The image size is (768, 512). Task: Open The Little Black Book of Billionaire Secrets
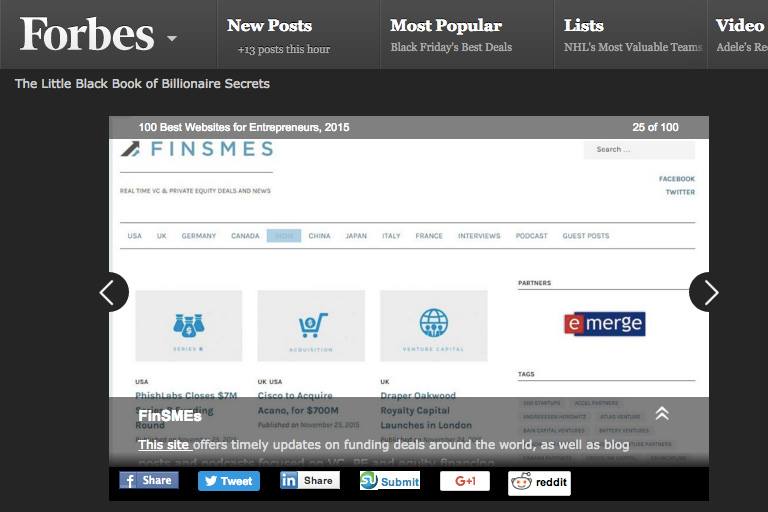click(142, 84)
